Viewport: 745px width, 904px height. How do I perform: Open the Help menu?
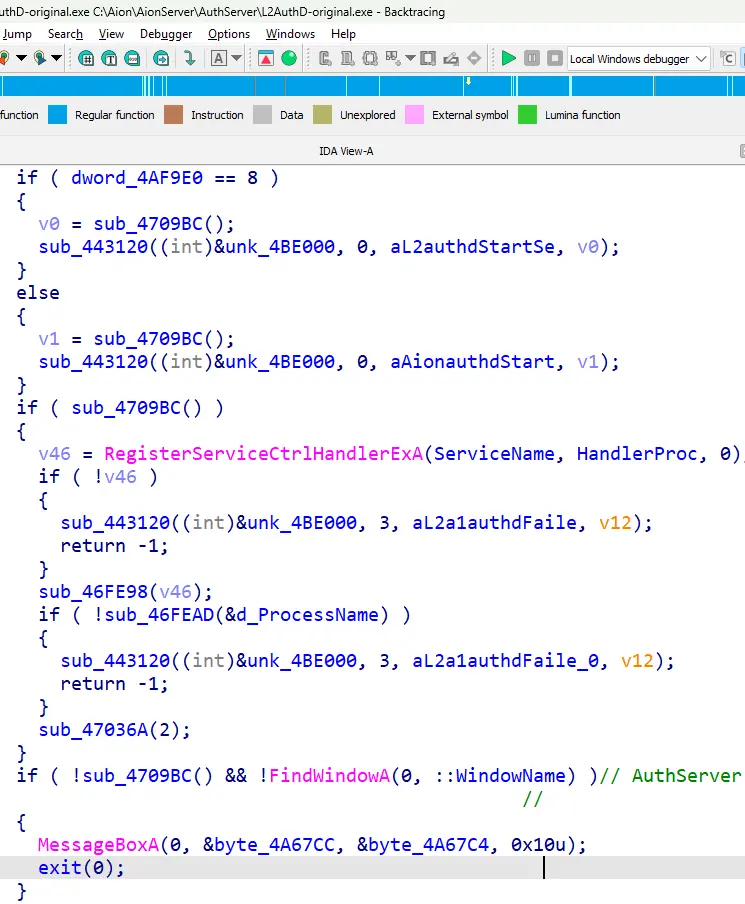click(343, 34)
